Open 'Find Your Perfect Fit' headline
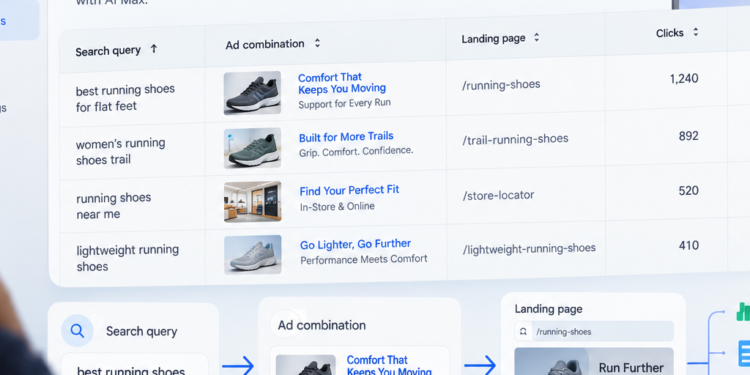 tap(349, 190)
